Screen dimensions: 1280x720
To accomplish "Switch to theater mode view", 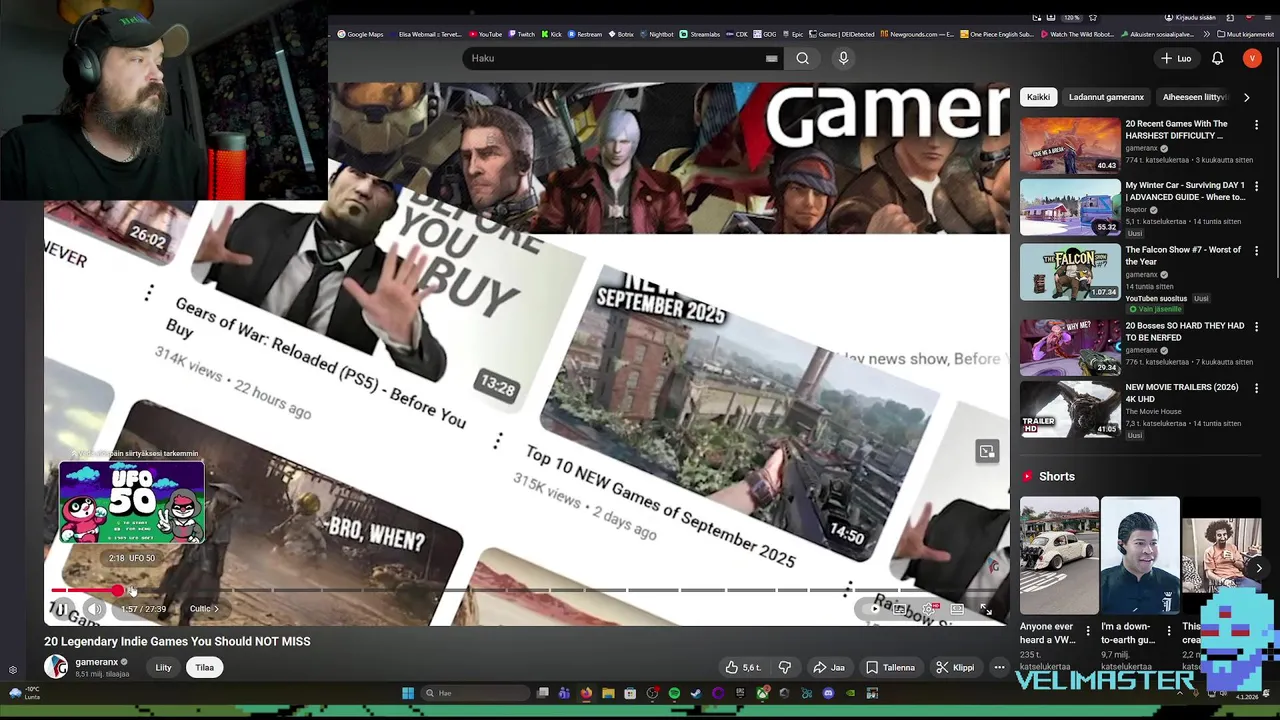I will tap(957, 608).
